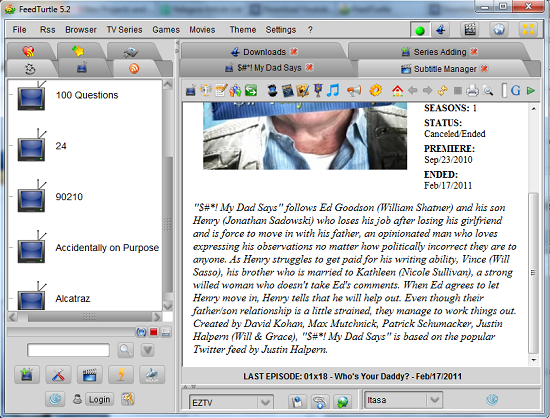Click the series search input field

tap(68, 350)
